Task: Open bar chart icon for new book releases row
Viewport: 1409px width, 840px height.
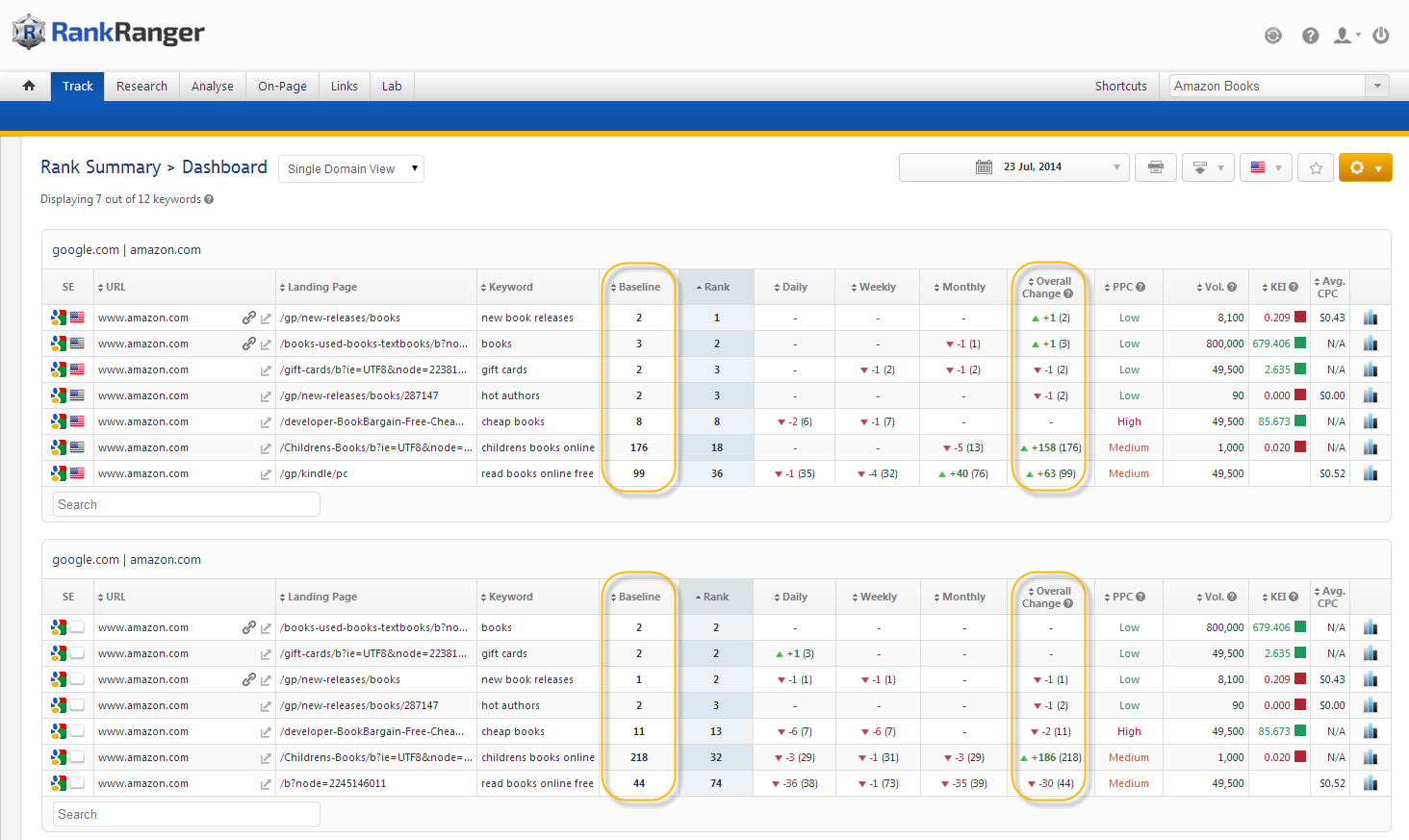Action: (x=1370, y=318)
